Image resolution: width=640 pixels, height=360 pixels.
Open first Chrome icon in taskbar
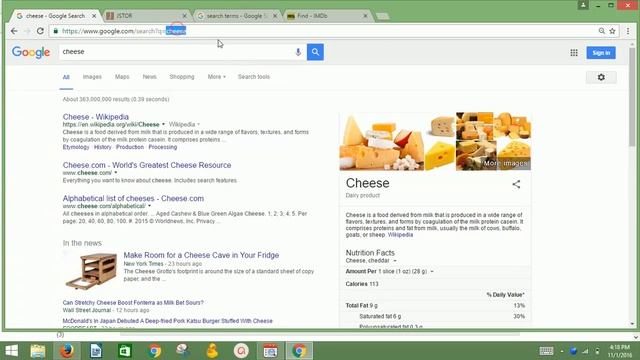coord(154,351)
